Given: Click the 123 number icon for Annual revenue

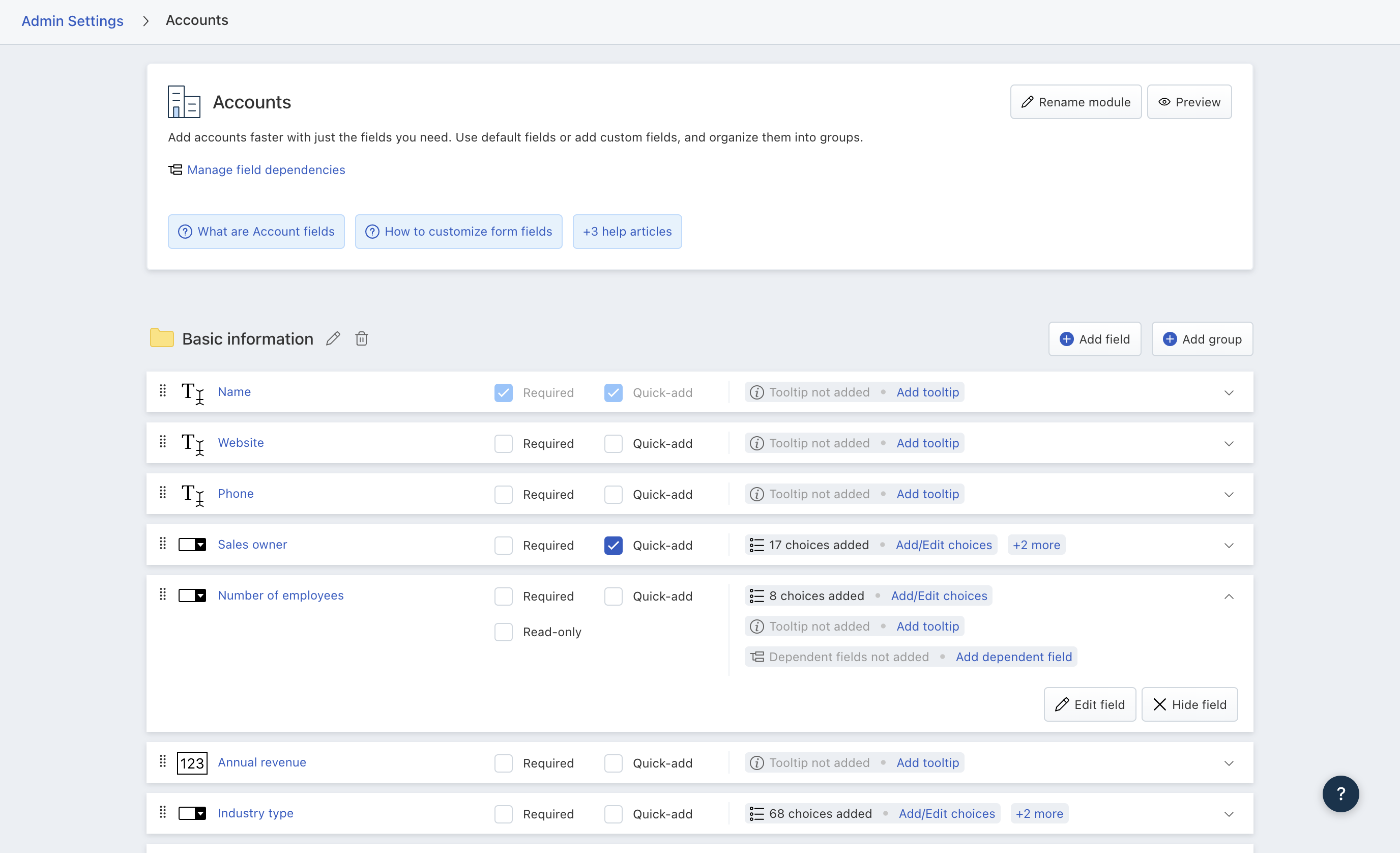Looking at the screenshot, I should click(192, 762).
